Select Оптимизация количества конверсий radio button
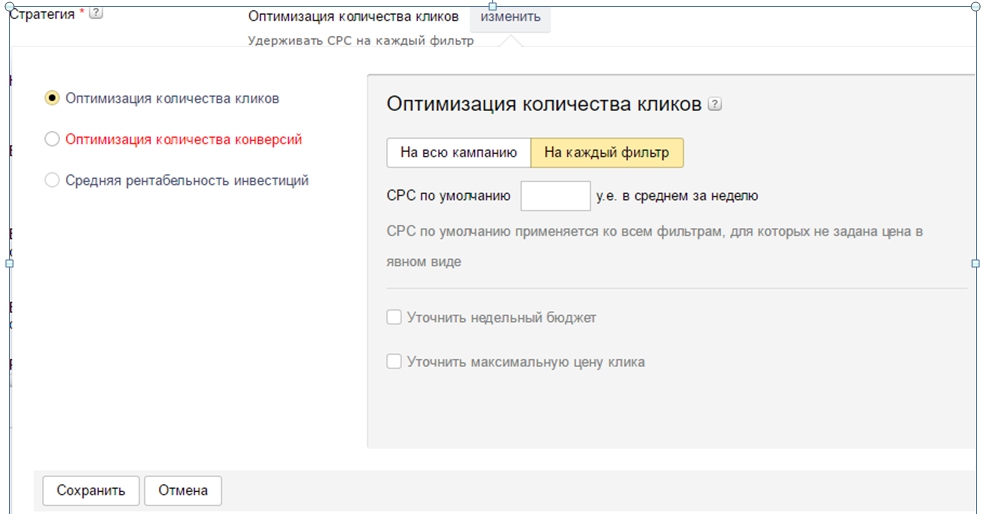 pos(53,140)
